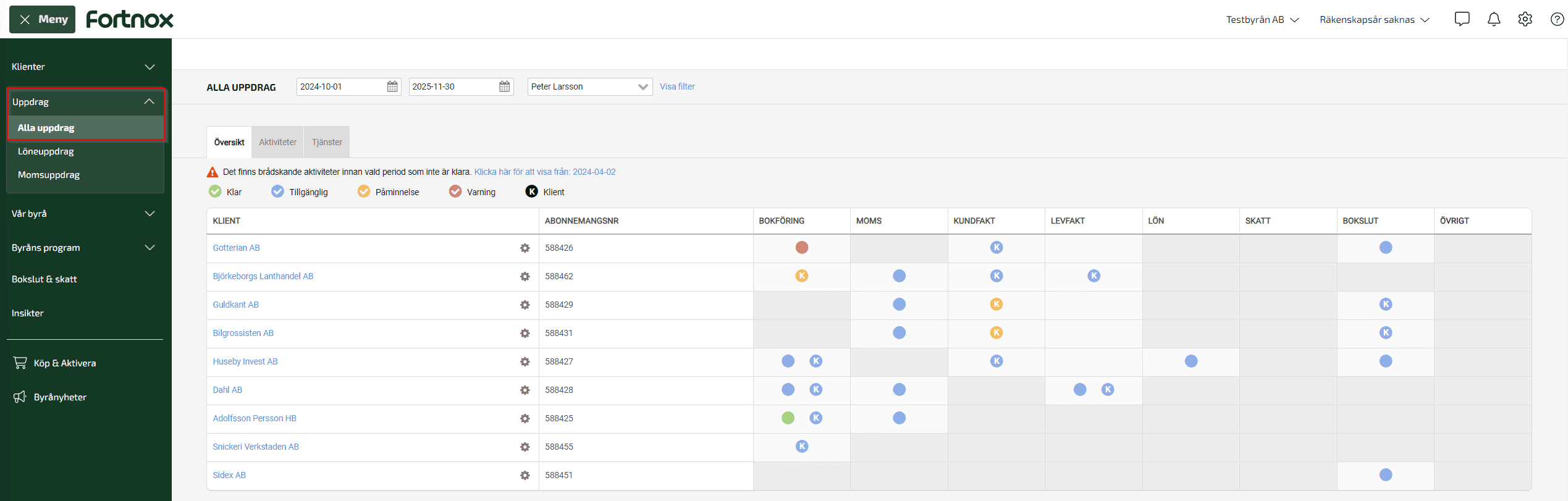
Task: Open Momsuppdrag in sidebar
Action: tap(85, 175)
